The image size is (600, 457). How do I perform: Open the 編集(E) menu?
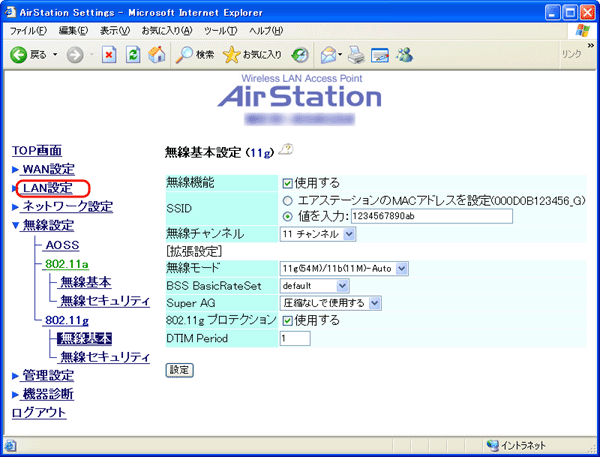point(73,31)
